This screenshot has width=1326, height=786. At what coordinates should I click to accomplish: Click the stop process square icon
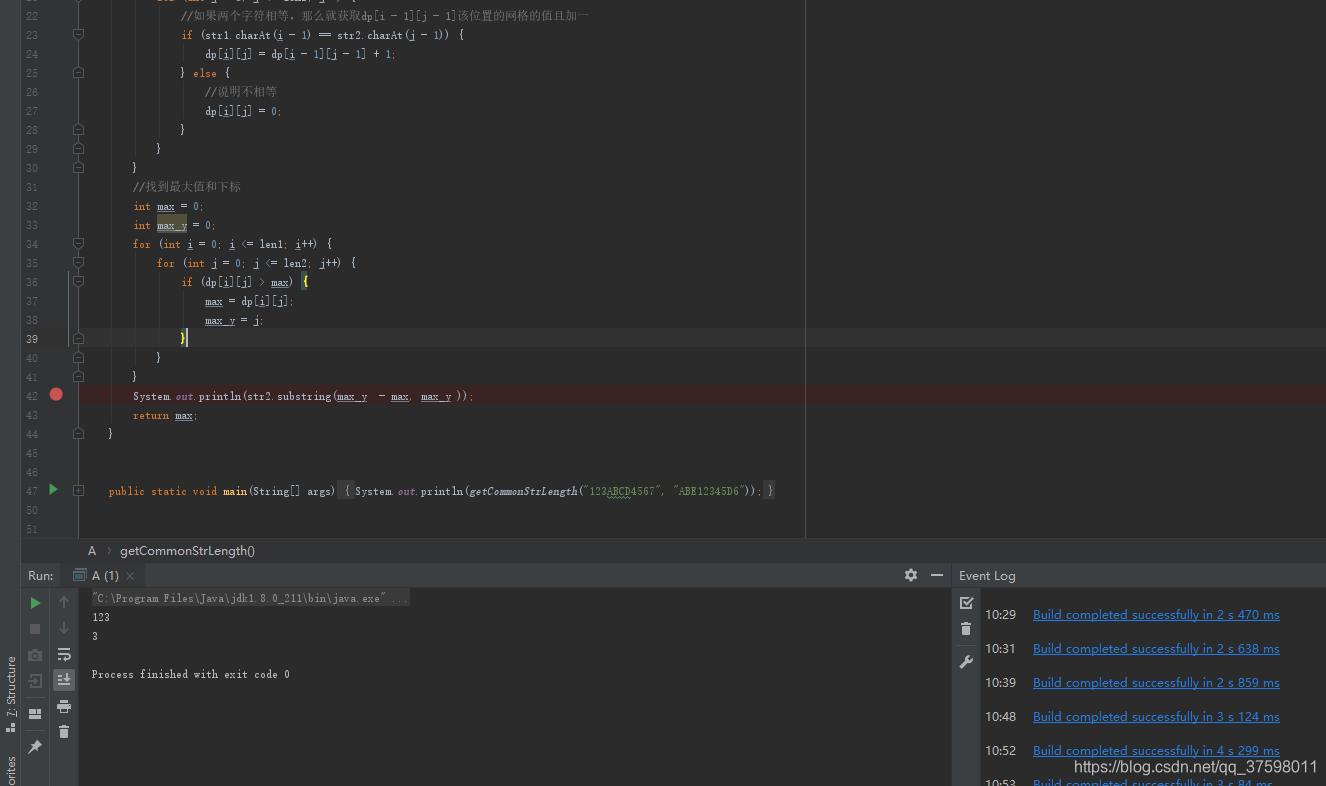35,628
